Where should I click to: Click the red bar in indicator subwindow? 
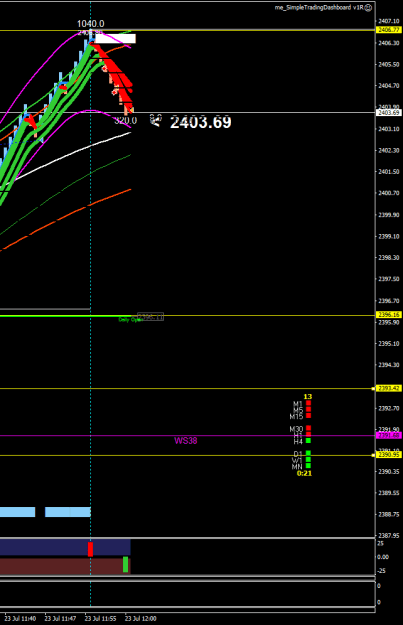(90, 549)
